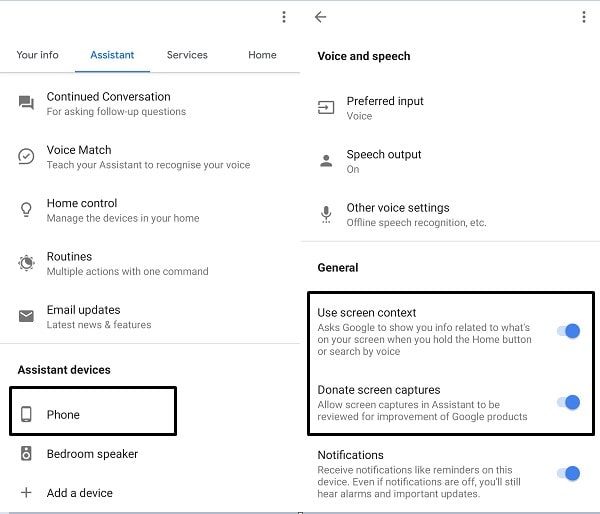Switch to the Home tab
The height and width of the screenshot is (514, 600).
(x=262, y=55)
